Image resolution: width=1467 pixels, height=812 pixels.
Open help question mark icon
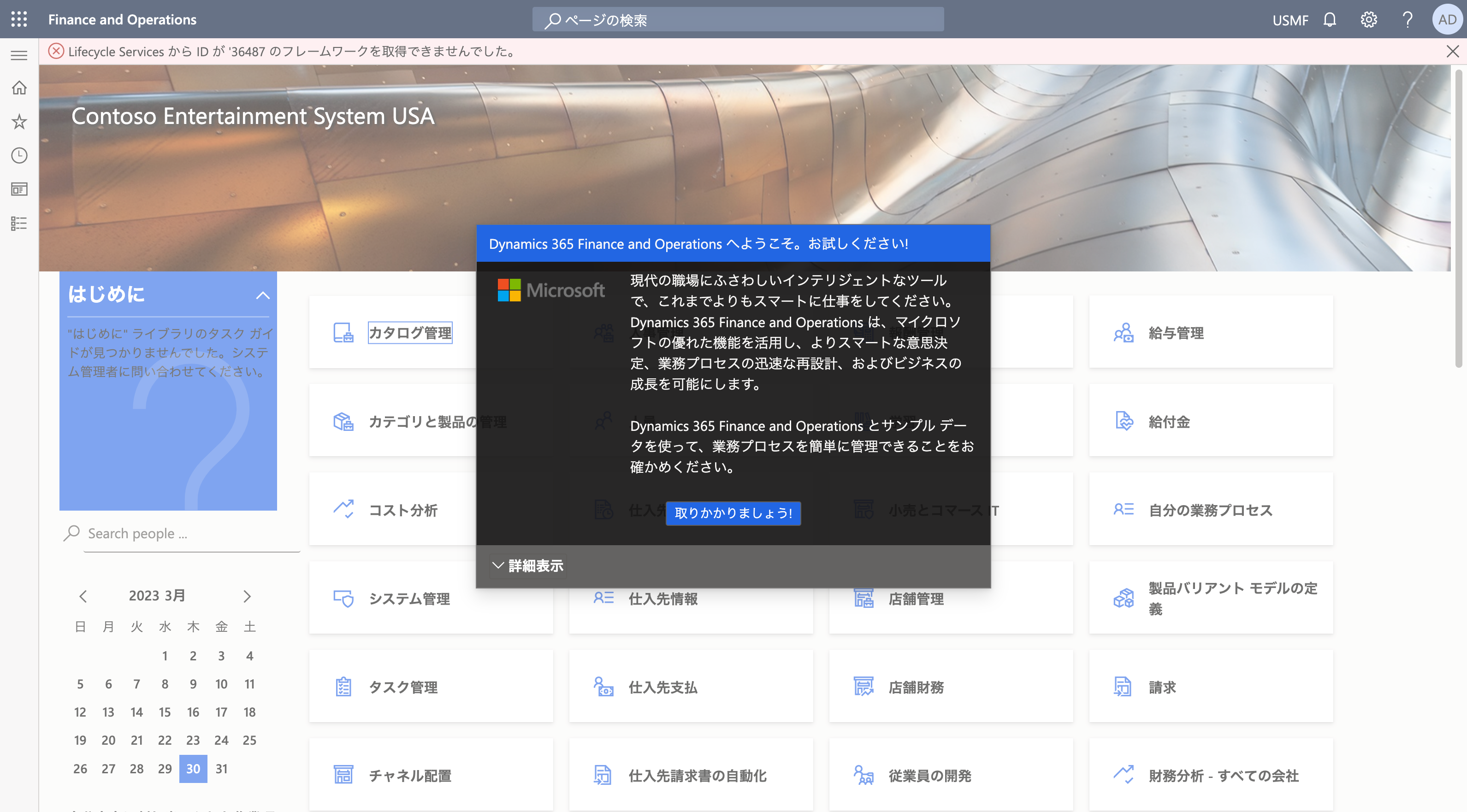click(x=1407, y=20)
